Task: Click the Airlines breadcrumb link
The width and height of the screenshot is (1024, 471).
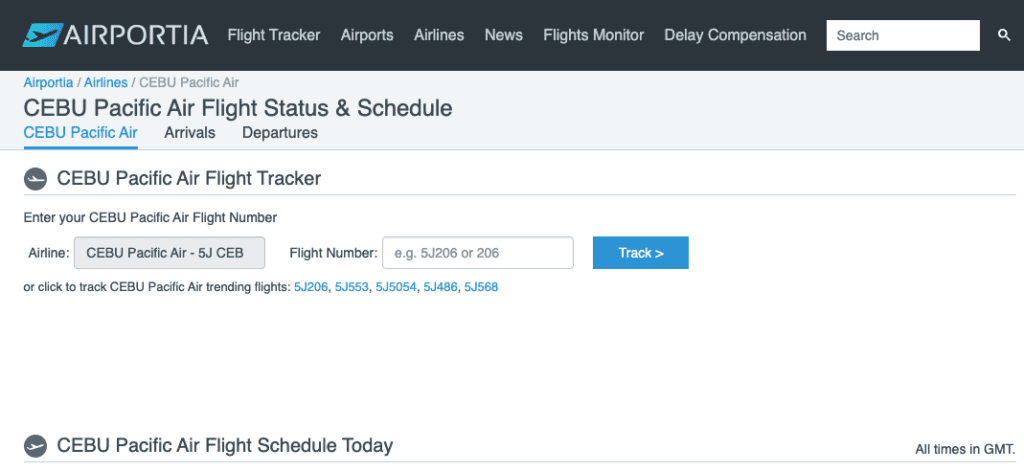Action: 106,83
